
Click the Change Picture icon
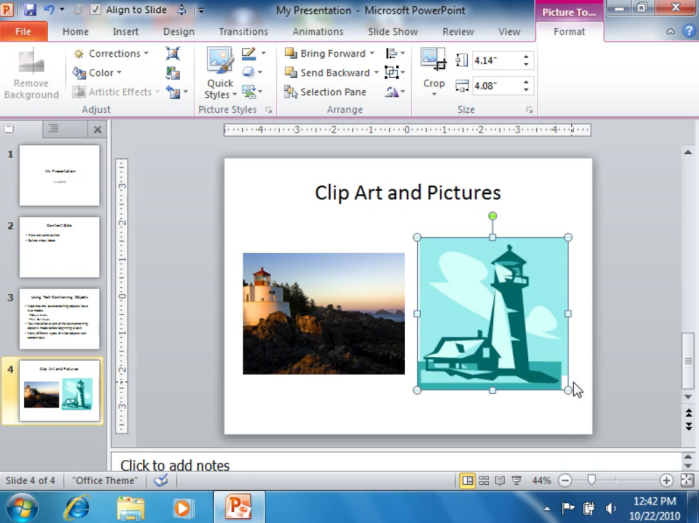point(173,73)
